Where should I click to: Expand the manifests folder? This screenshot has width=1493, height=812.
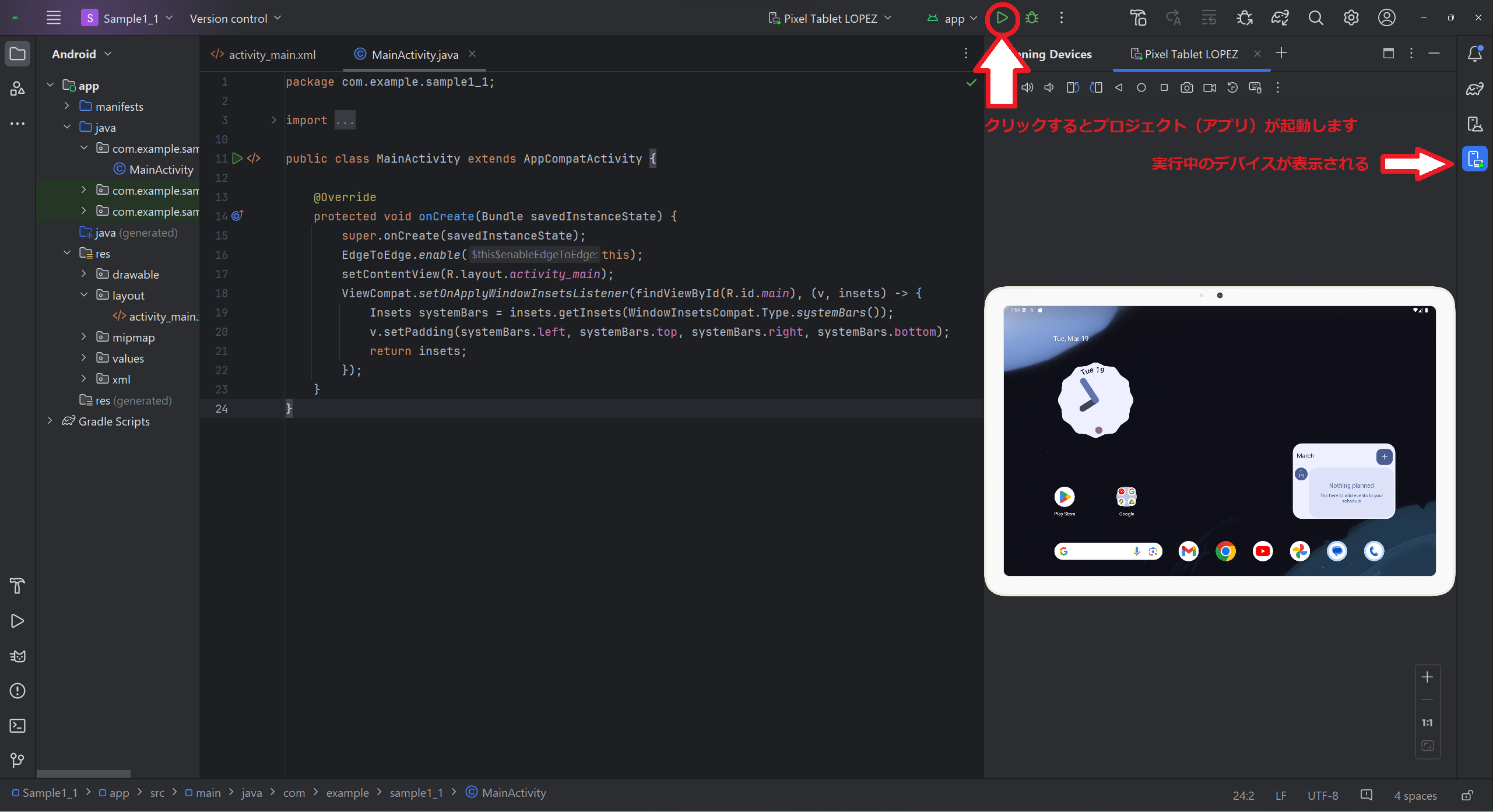[66, 106]
